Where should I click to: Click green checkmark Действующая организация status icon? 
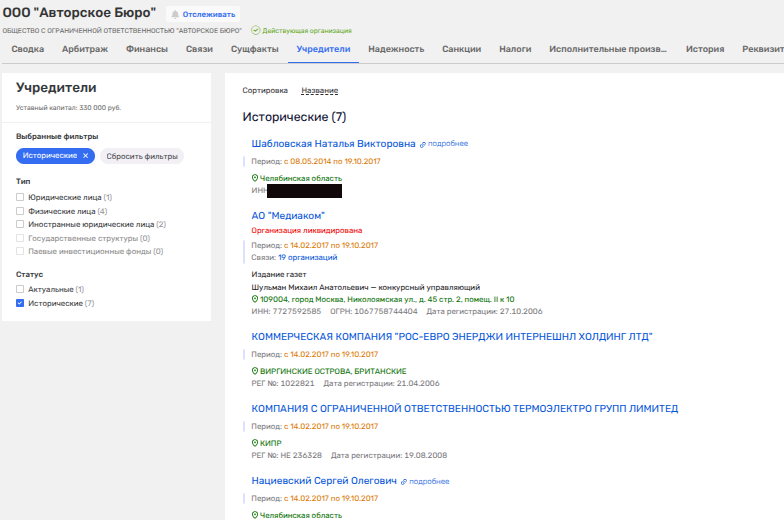[x=255, y=31]
